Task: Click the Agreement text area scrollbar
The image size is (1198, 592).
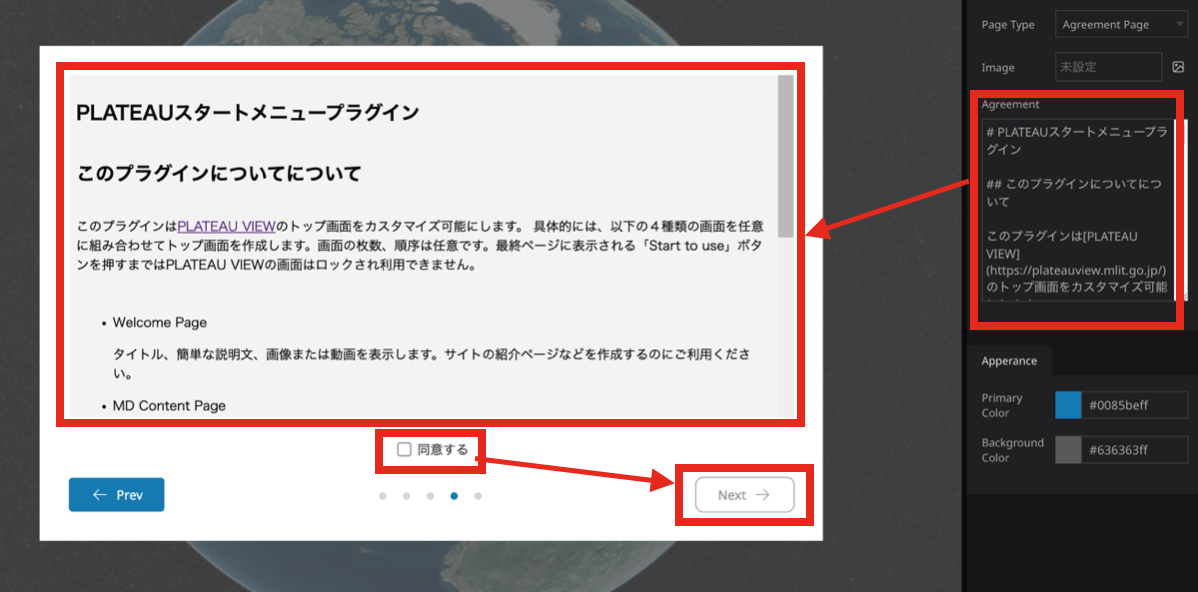Action: pyautogui.click(x=1182, y=210)
